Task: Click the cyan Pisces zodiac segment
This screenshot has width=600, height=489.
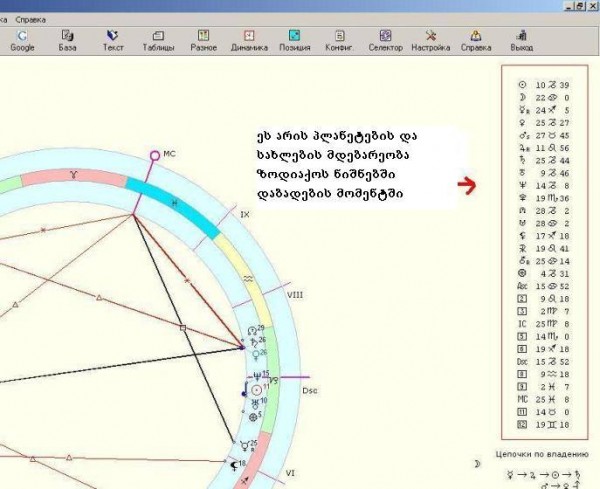Action: [177, 201]
